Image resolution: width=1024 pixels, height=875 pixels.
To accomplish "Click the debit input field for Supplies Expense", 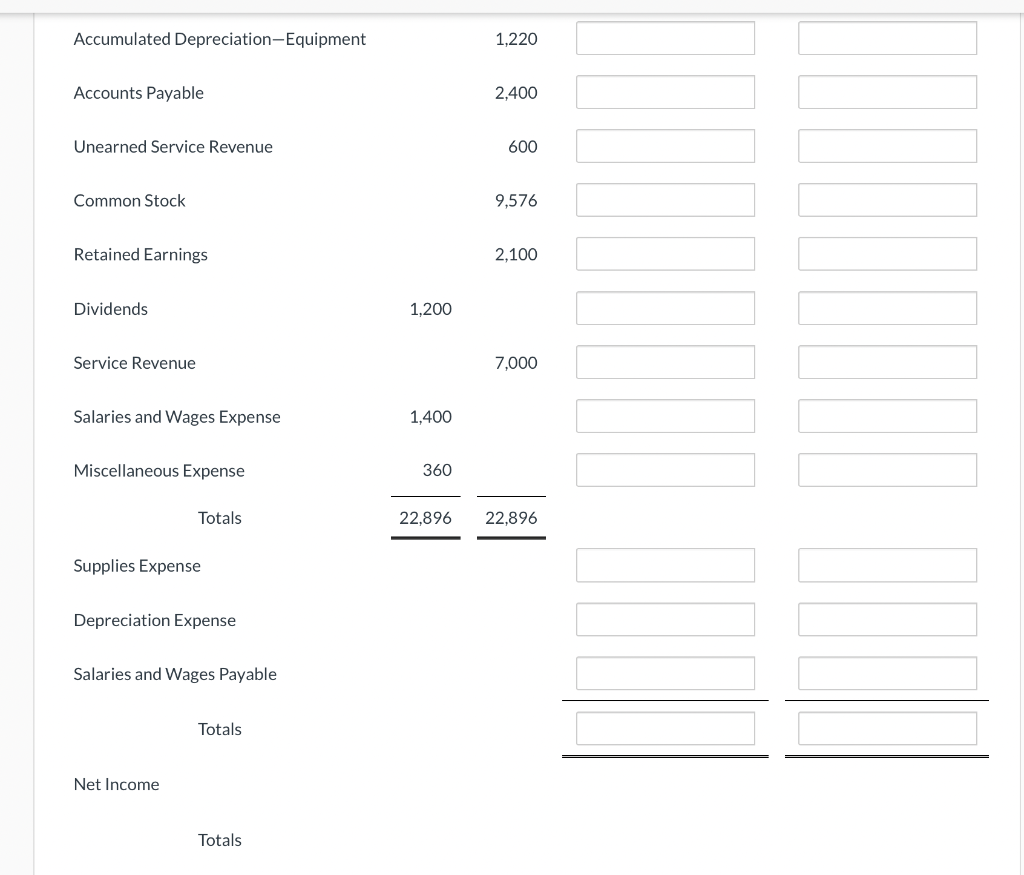I will coord(665,564).
